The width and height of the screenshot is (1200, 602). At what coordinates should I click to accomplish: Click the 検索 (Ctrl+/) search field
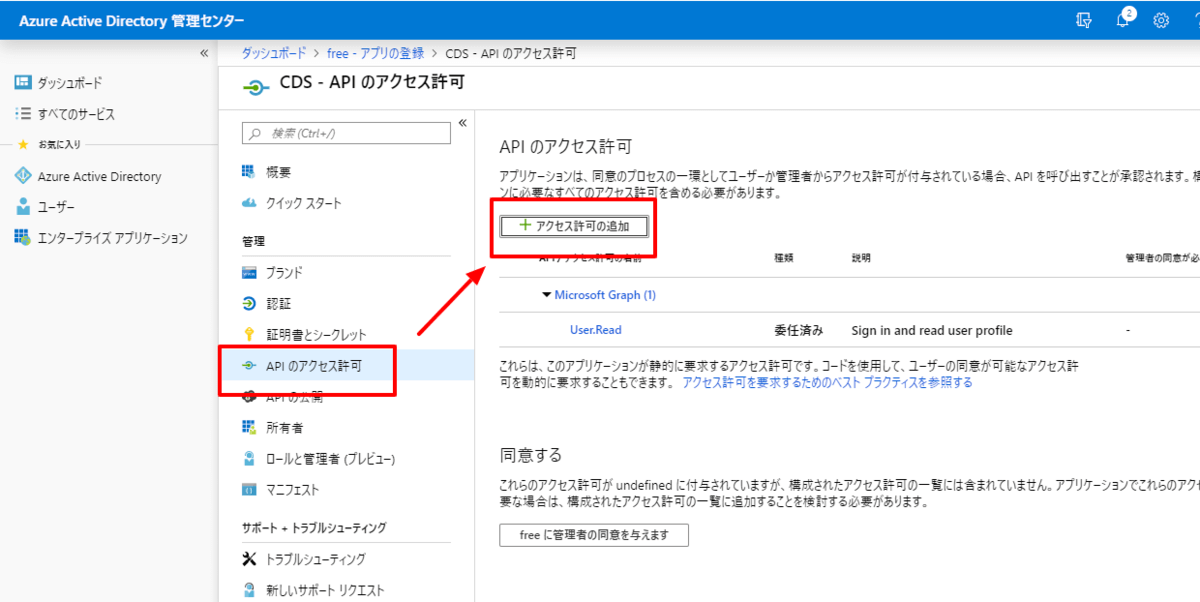click(x=347, y=133)
